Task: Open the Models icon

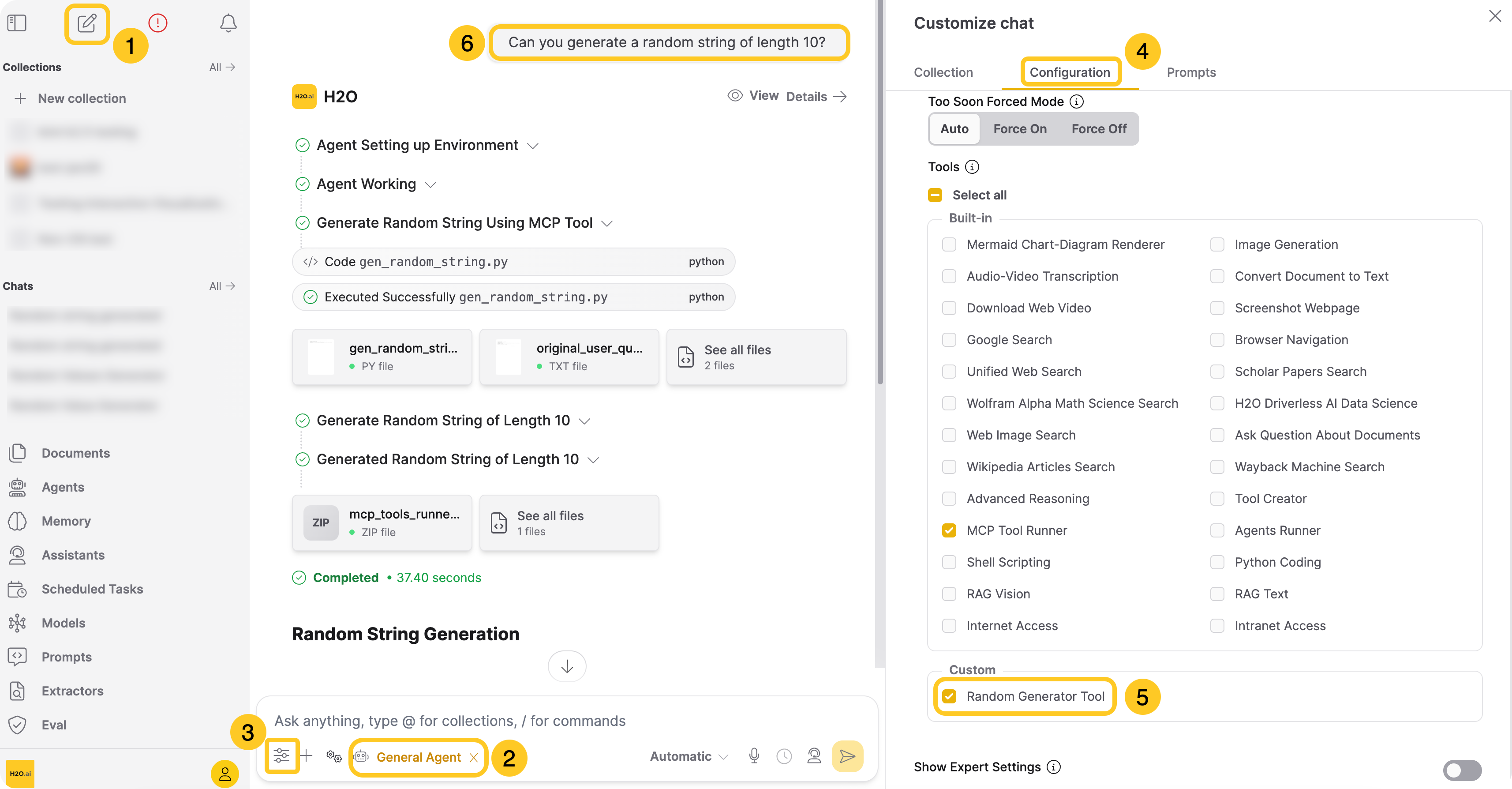Action: (x=18, y=623)
